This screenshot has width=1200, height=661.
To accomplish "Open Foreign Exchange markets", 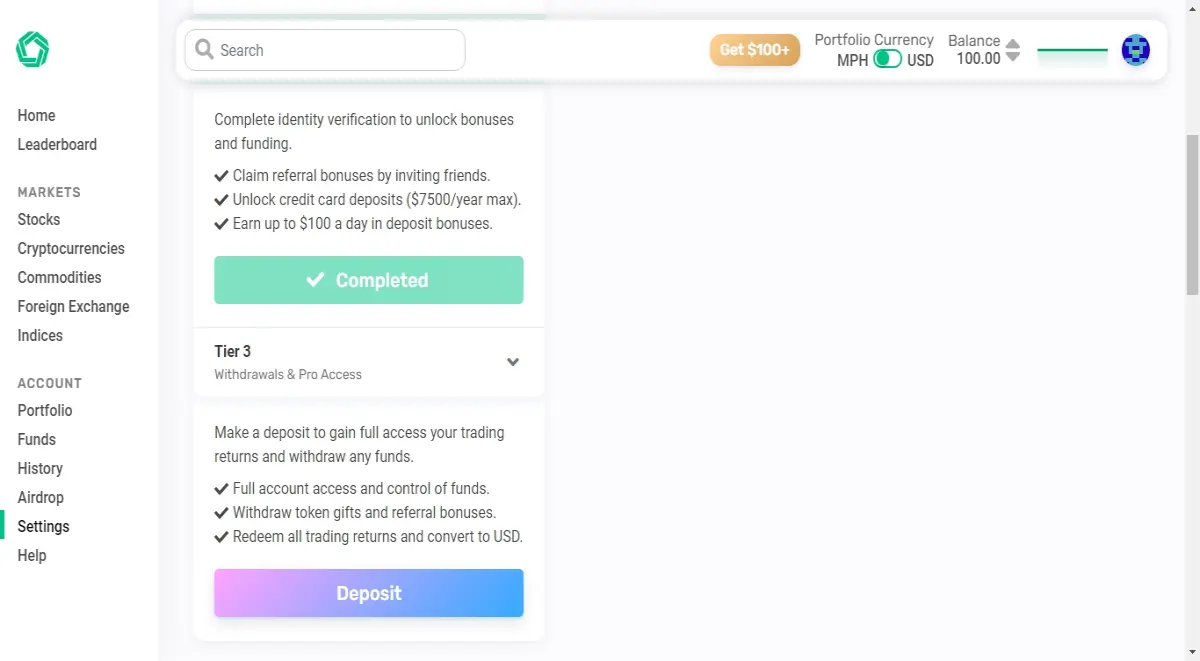I will point(73,306).
